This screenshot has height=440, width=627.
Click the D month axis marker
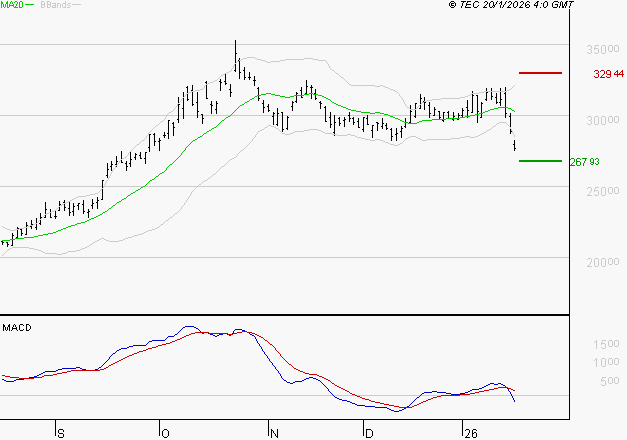pos(369,434)
